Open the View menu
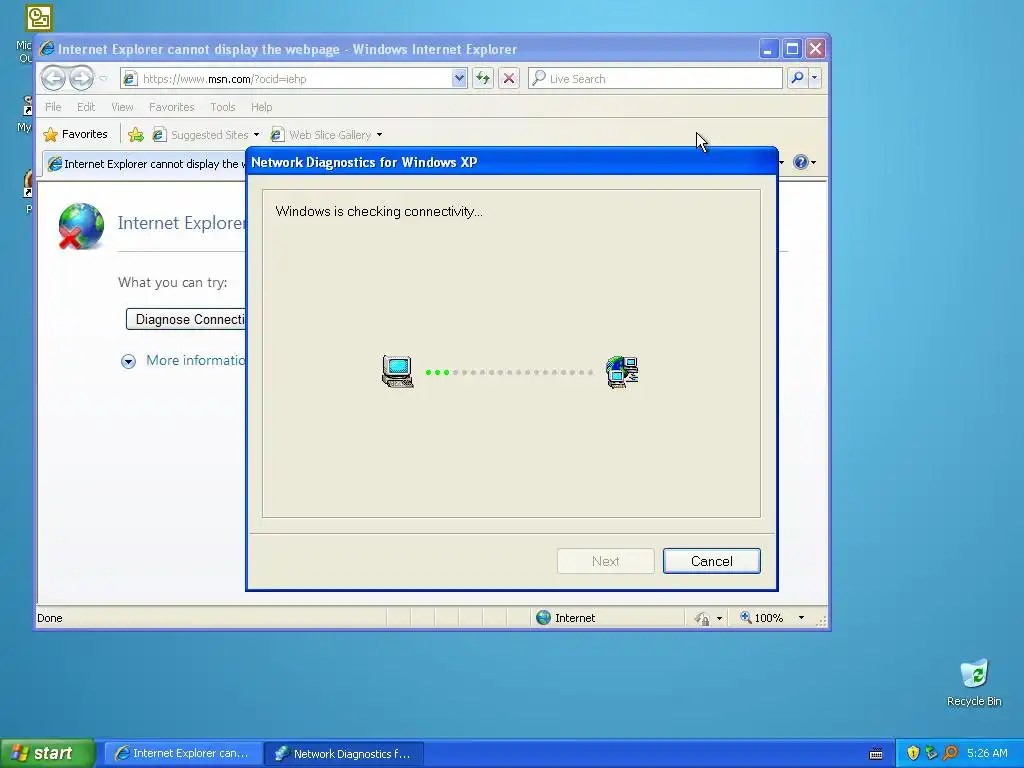1024x768 pixels. 122,106
